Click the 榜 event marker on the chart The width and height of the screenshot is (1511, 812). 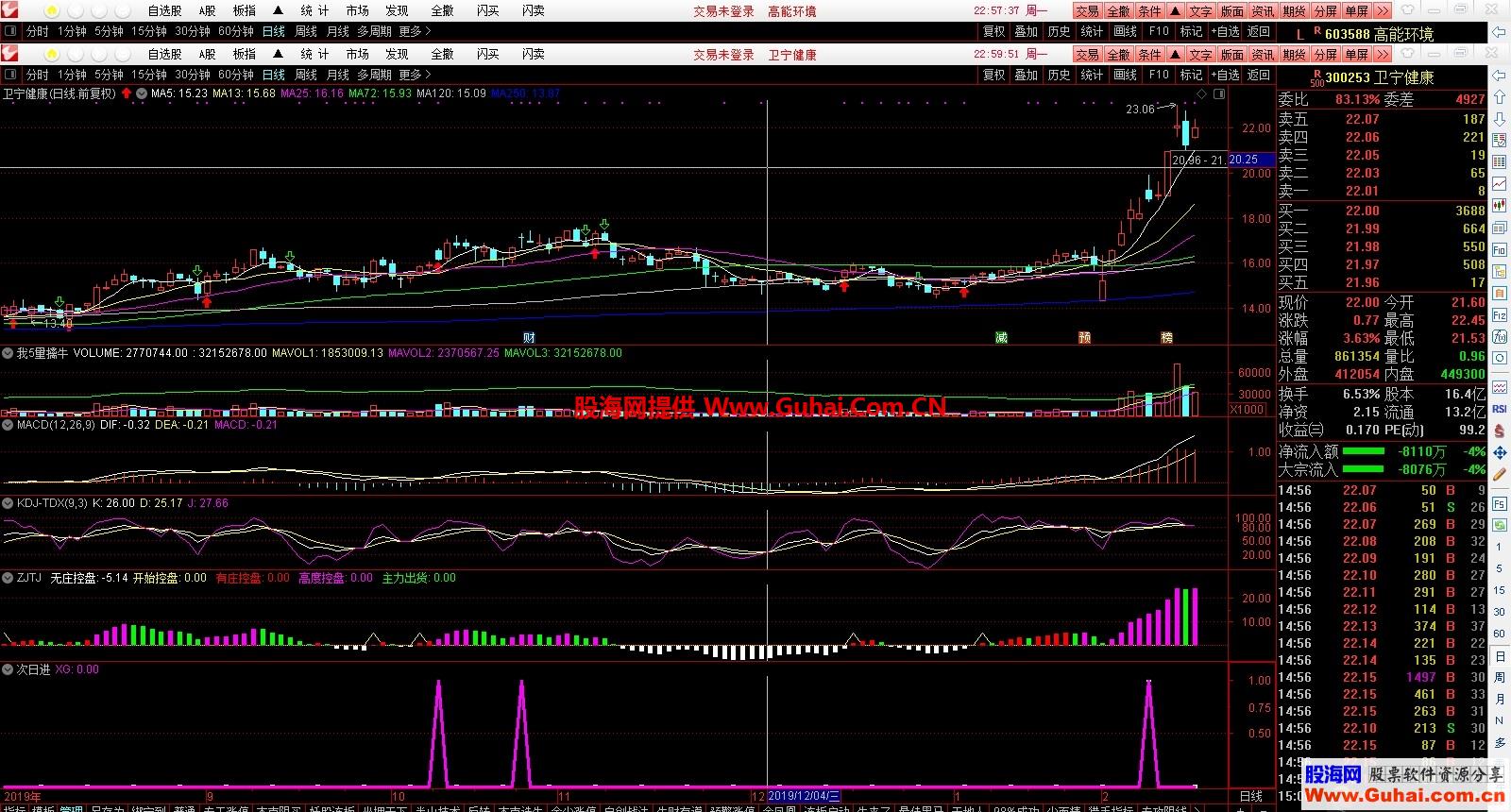coord(1167,337)
